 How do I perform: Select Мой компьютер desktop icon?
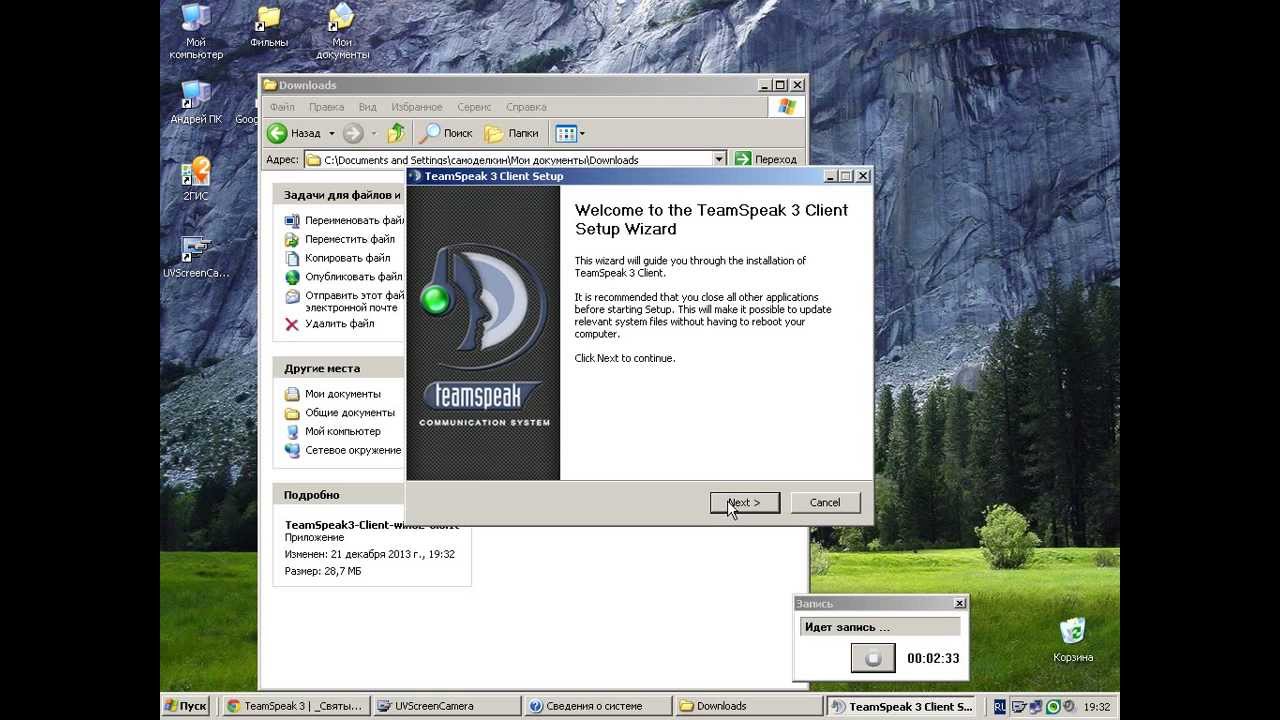(x=196, y=30)
